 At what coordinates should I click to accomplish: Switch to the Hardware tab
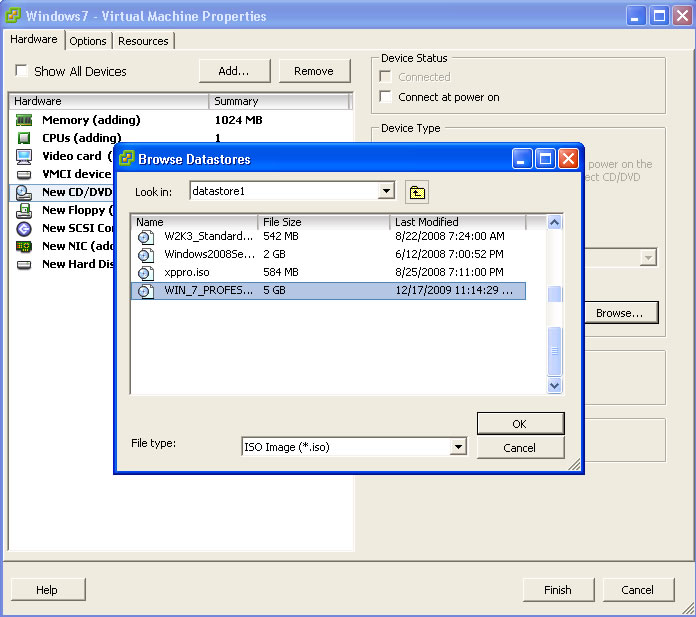point(34,40)
